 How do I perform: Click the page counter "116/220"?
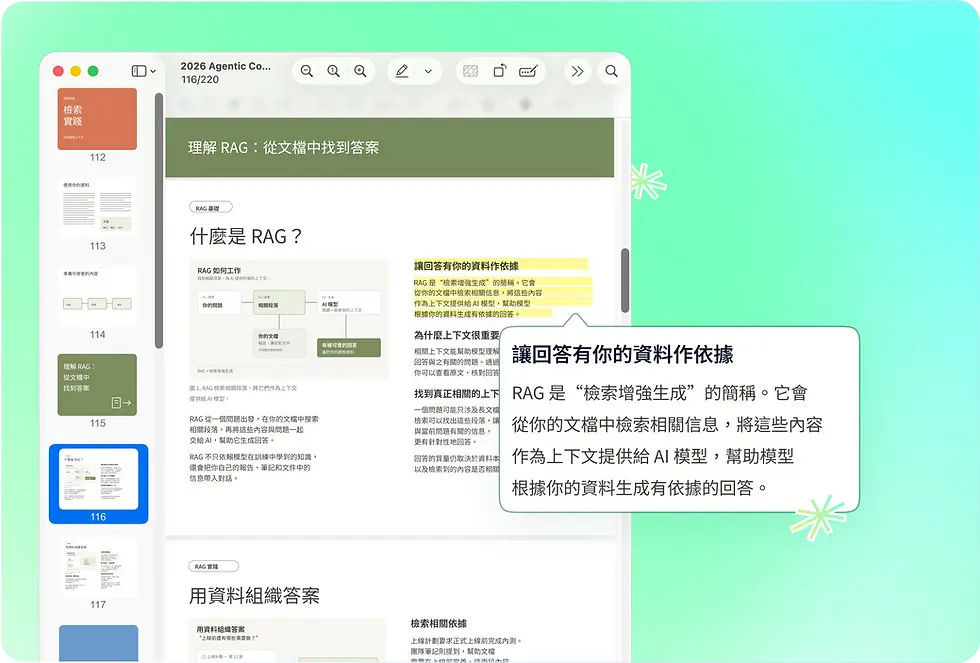click(200, 80)
